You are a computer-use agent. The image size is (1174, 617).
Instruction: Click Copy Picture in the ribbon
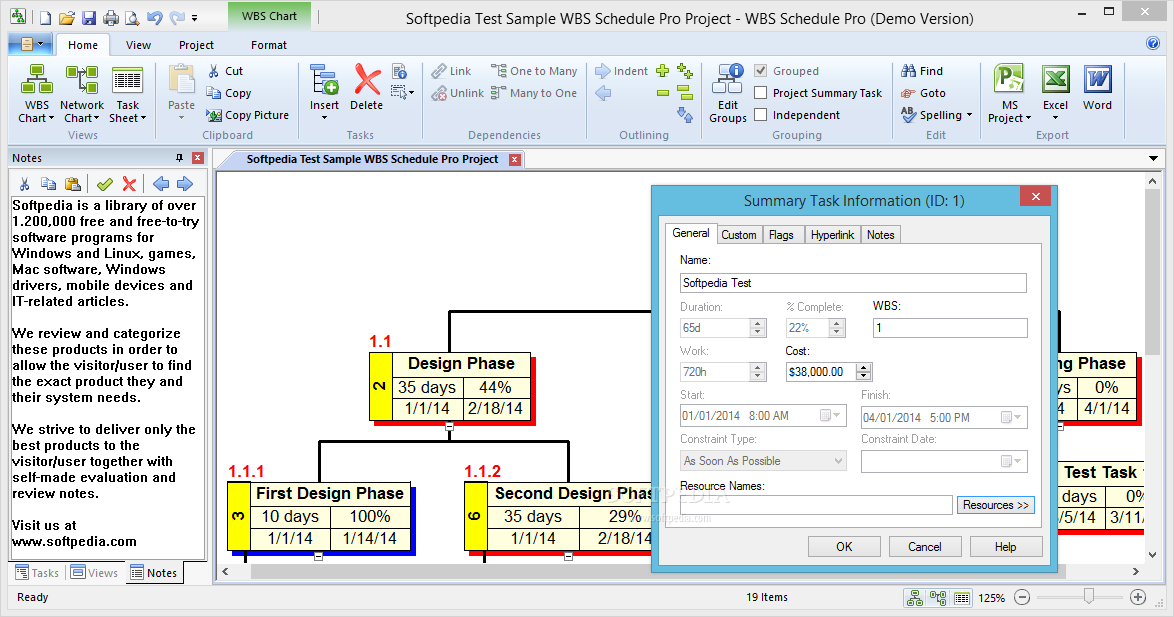(247, 115)
